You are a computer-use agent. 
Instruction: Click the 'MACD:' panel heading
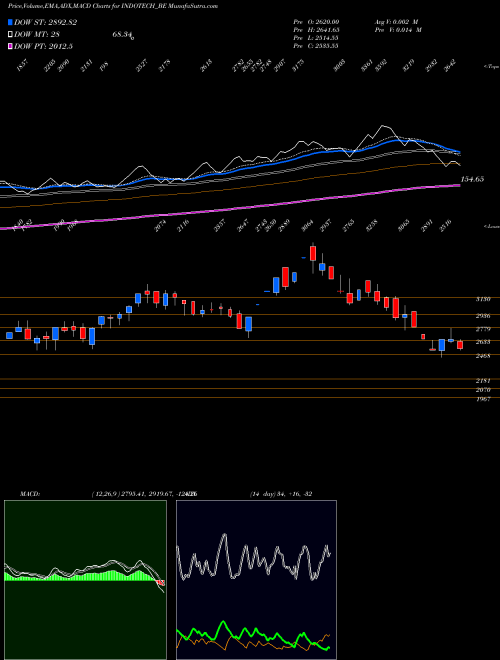coord(30,494)
